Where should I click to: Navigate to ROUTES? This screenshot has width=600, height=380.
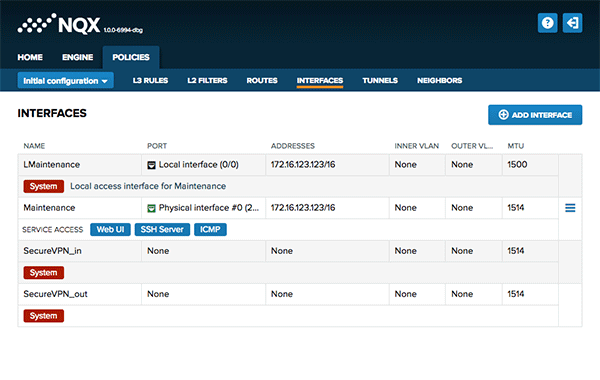(262, 81)
